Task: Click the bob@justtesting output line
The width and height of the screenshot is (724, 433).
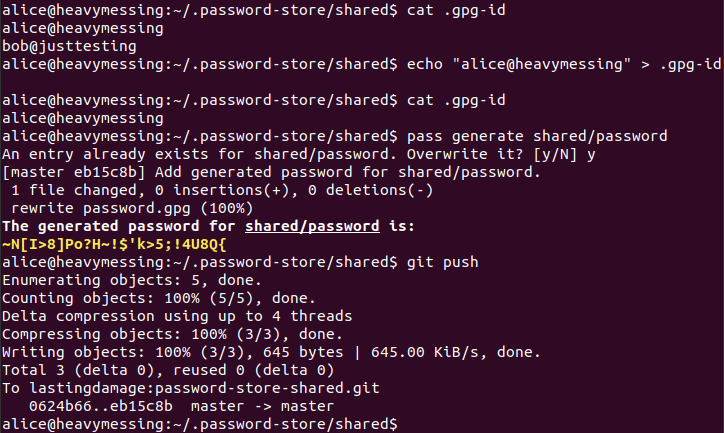Action: (69, 46)
